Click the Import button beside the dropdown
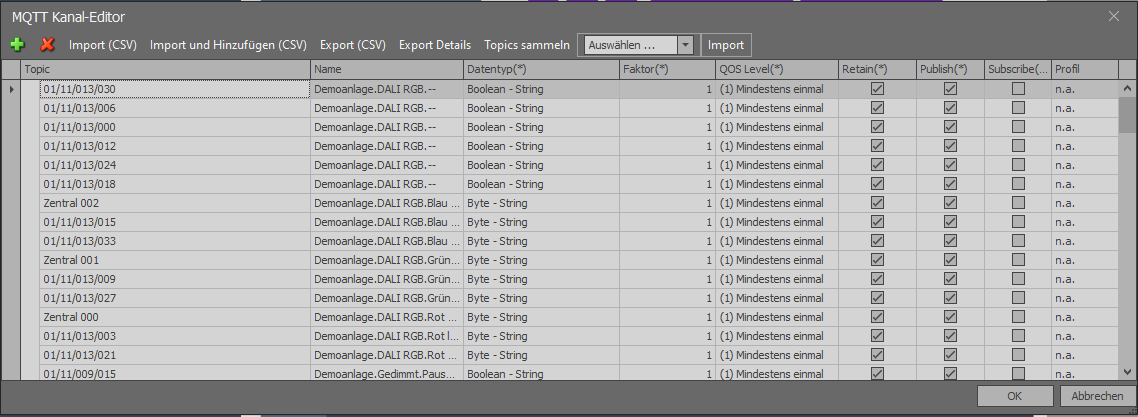The image size is (1138, 417). [x=726, y=45]
